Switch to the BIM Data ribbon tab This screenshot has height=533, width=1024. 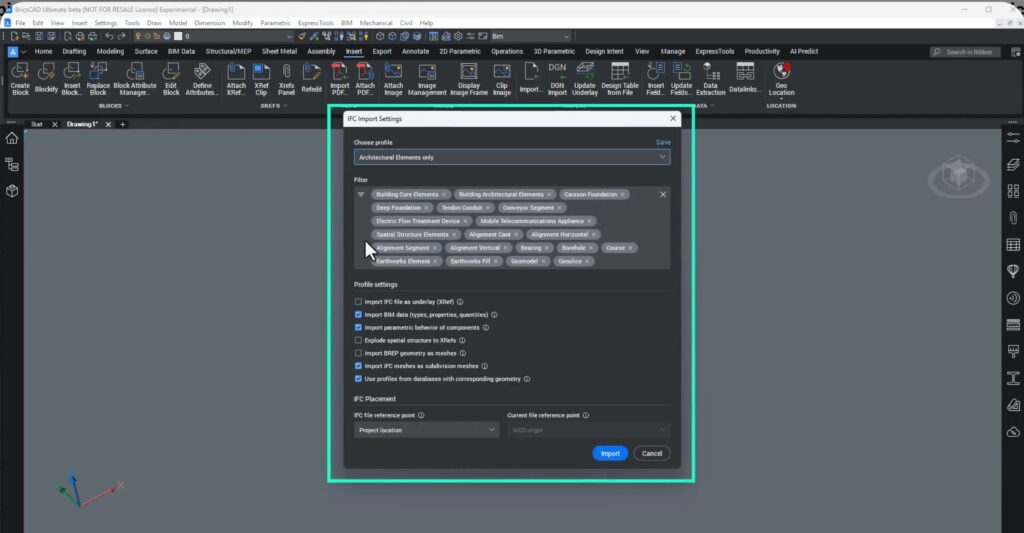(x=181, y=51)
